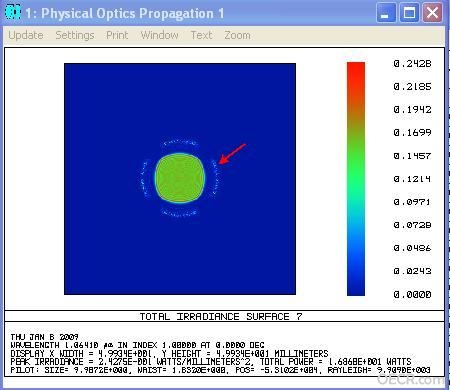Open the Window menu
Viewport: 450px width, 390px height.
pos(159,35)
